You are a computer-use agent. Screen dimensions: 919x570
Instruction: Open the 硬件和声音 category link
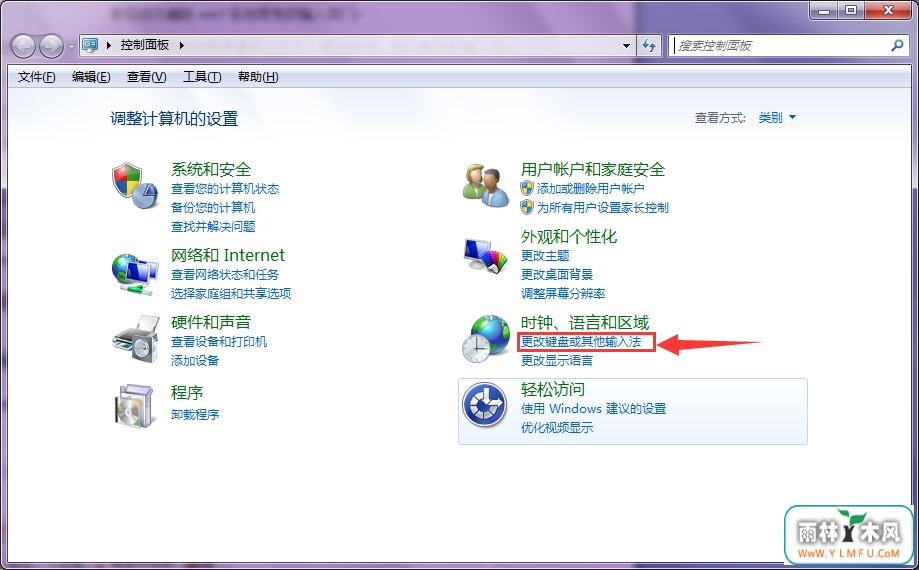tap(211, 322)
